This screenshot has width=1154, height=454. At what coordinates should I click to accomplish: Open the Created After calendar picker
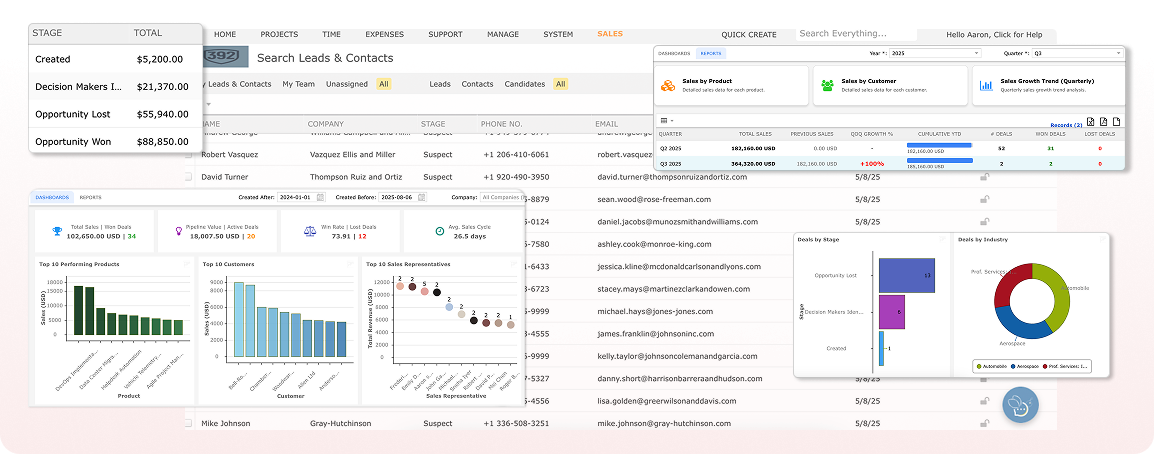click(x=322, y=197)
